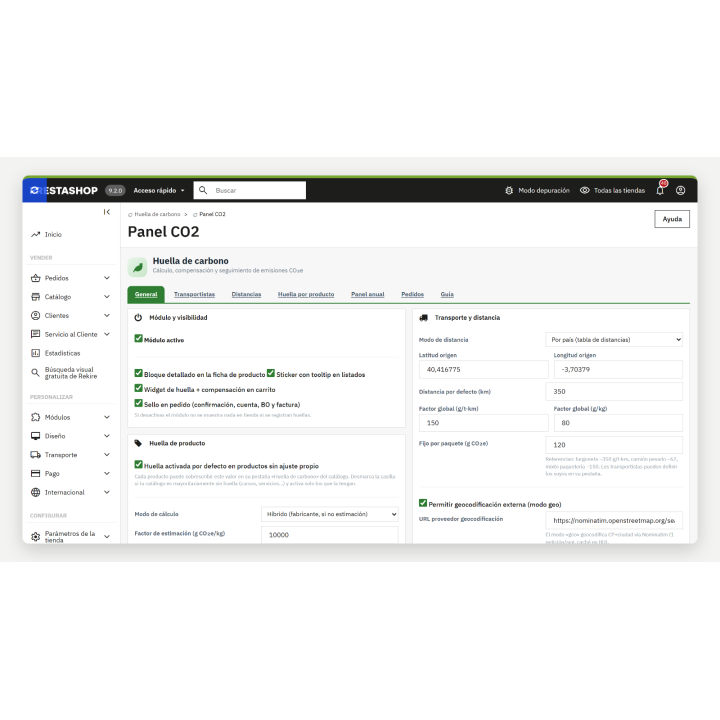Screen dimensions: 720x720
Task: Switch to the Pedidos tab
Action: tap(412, 294)
